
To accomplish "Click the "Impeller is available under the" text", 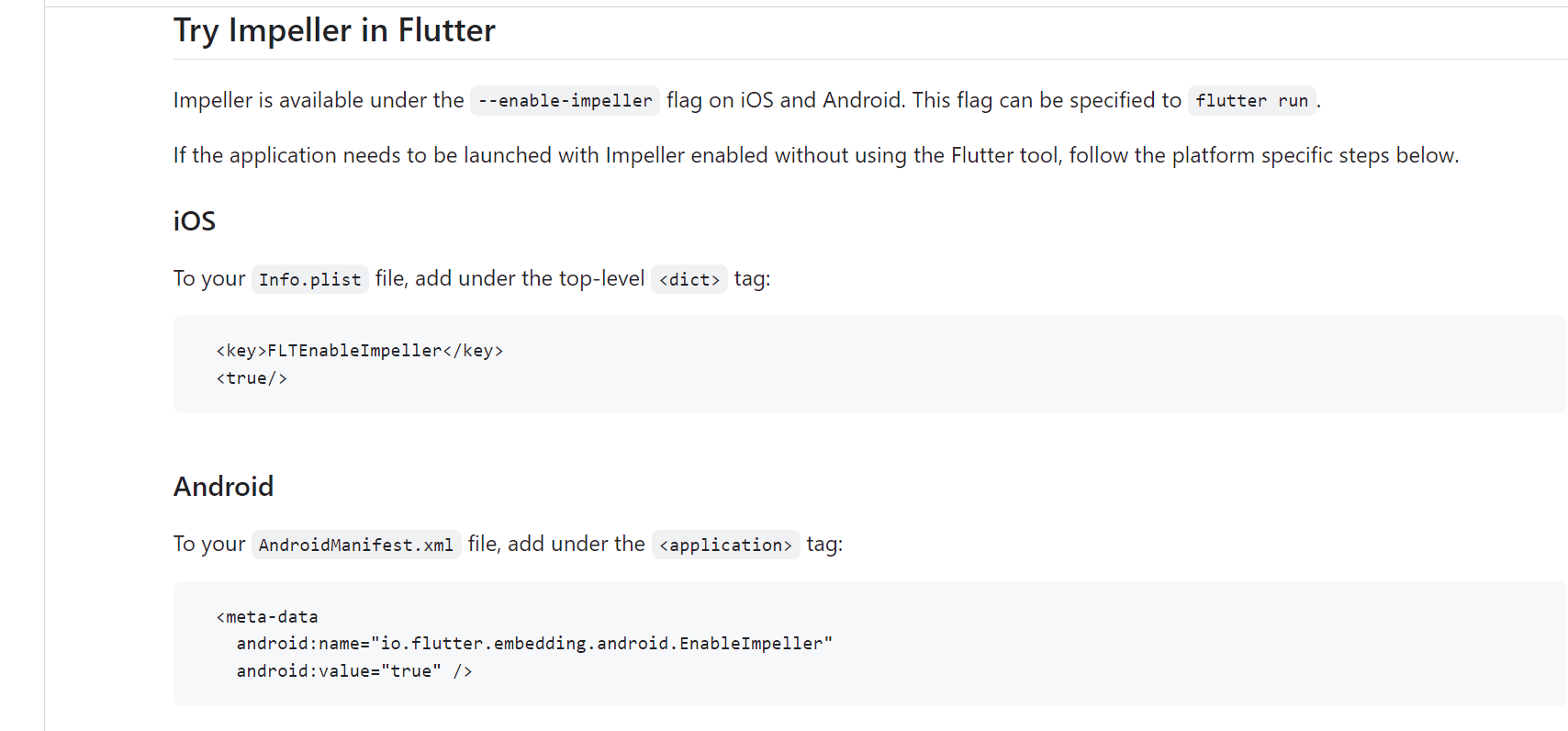I will (x=319, y=100).
